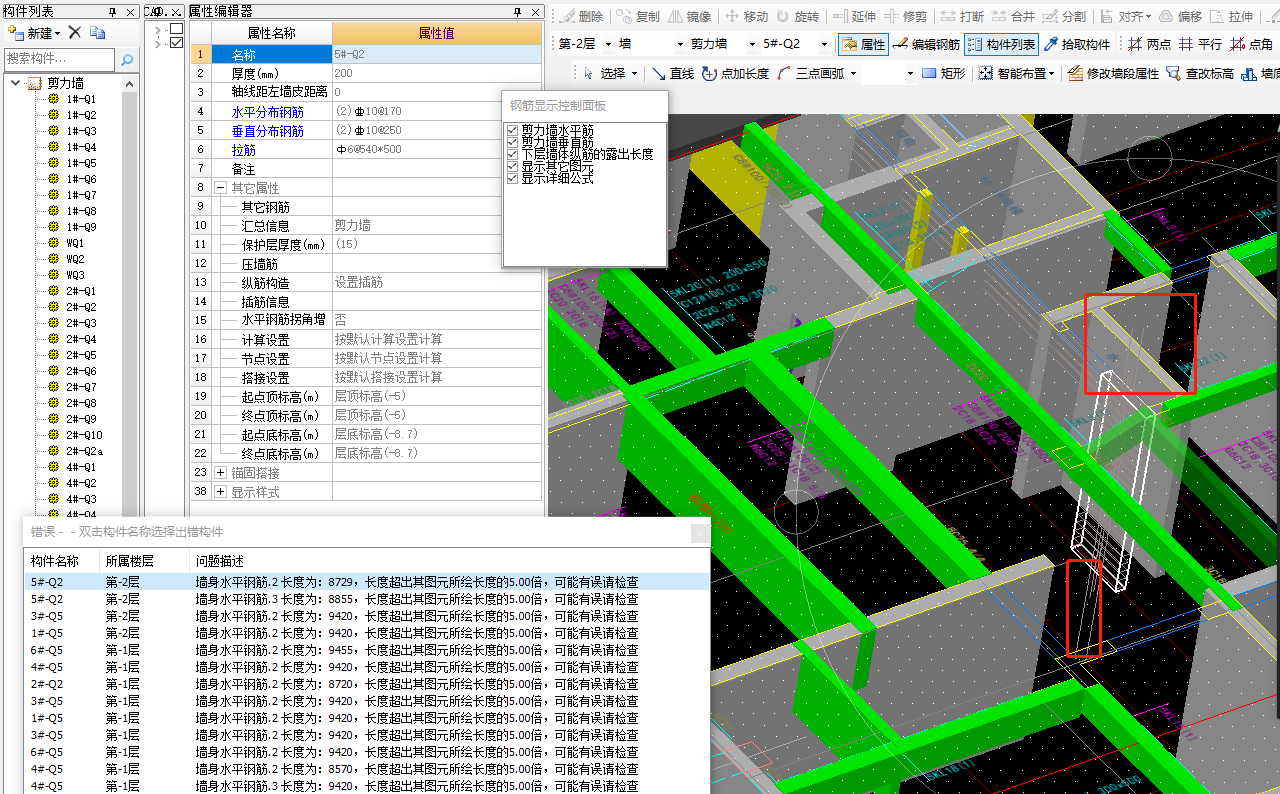Screen dimensions: 1280x794
Task: Select 1#-Q1 in component tree
Action: (x=81, y=99)
